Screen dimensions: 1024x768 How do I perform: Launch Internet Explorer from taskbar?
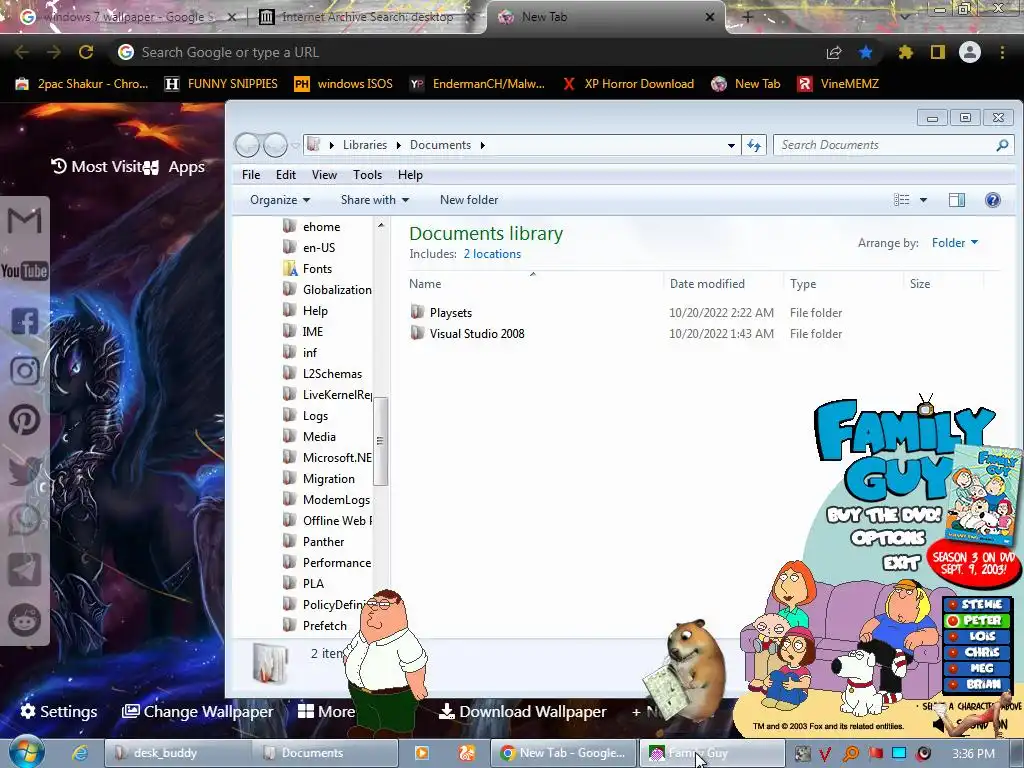click(x=80, y=753)
